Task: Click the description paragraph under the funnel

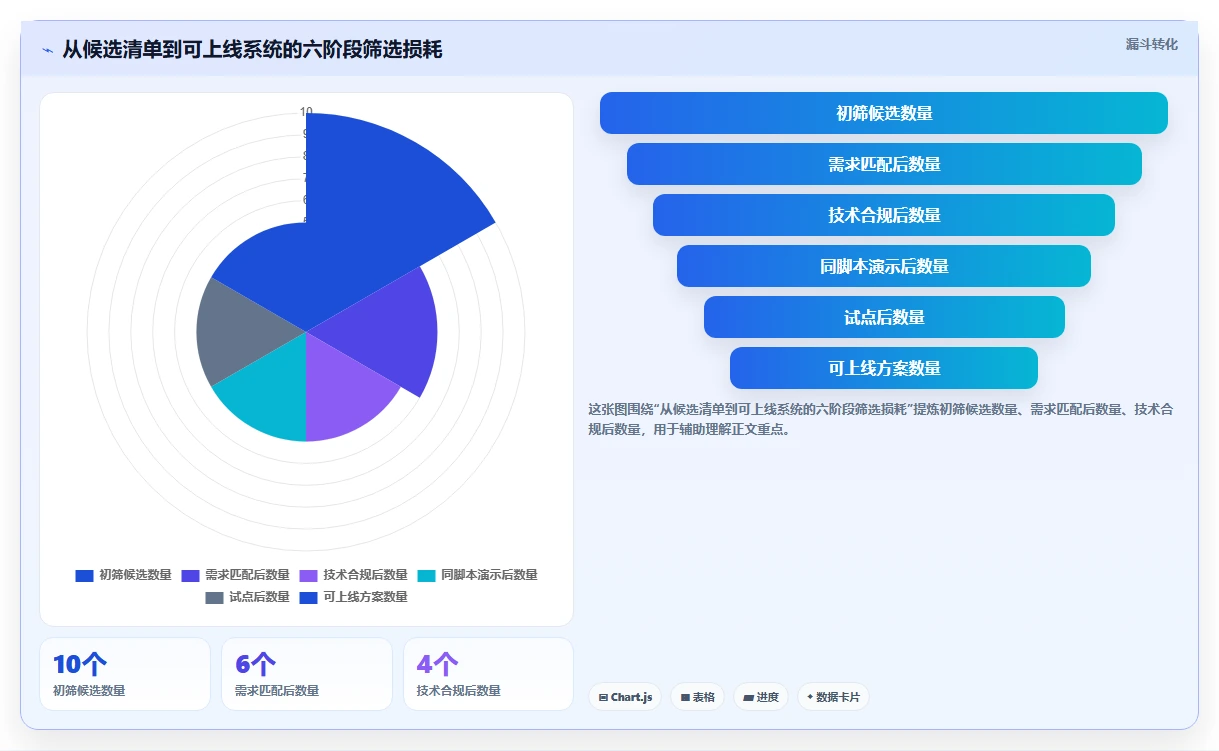Action: tap(880, 419)
